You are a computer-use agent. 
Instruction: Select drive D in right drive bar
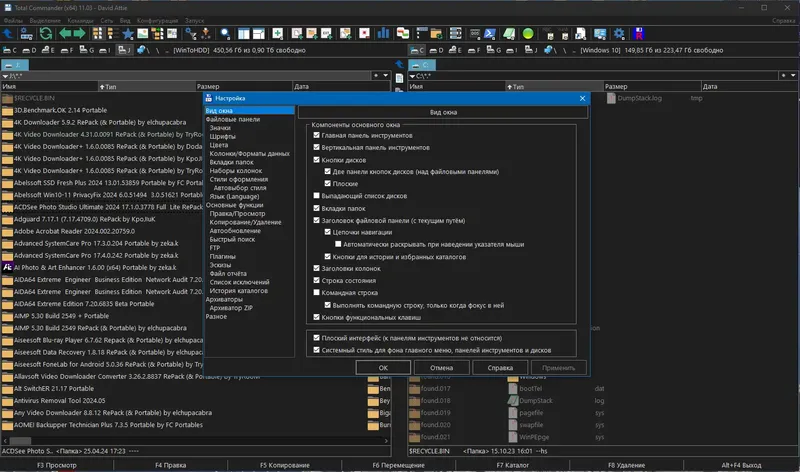(437, 49)
